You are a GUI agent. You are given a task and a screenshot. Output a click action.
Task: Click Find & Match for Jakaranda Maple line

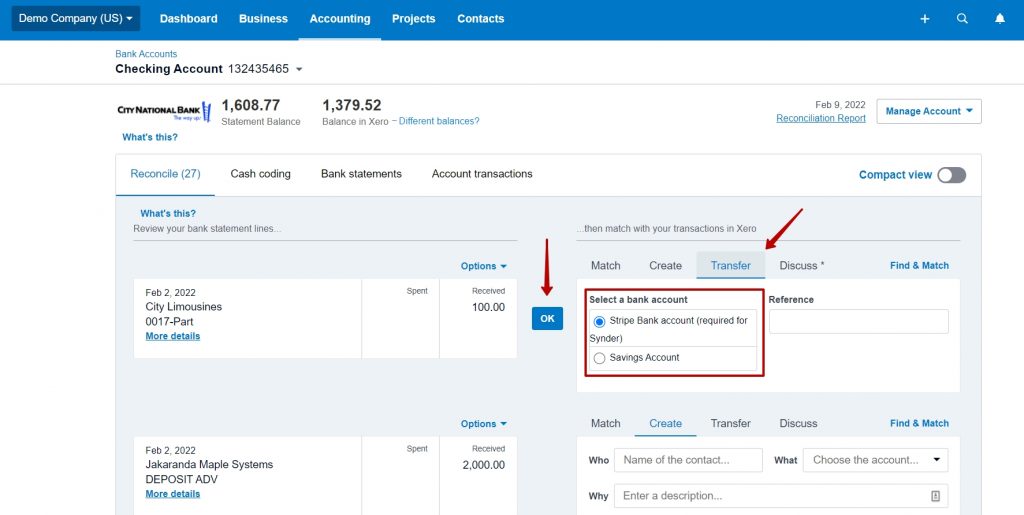point(920,424)
